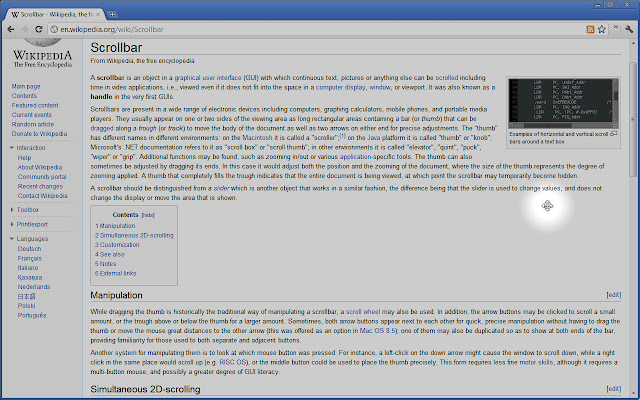Click the page vertical scrollbar thumb
Screen dimensions: 640x400
point(633,119)
